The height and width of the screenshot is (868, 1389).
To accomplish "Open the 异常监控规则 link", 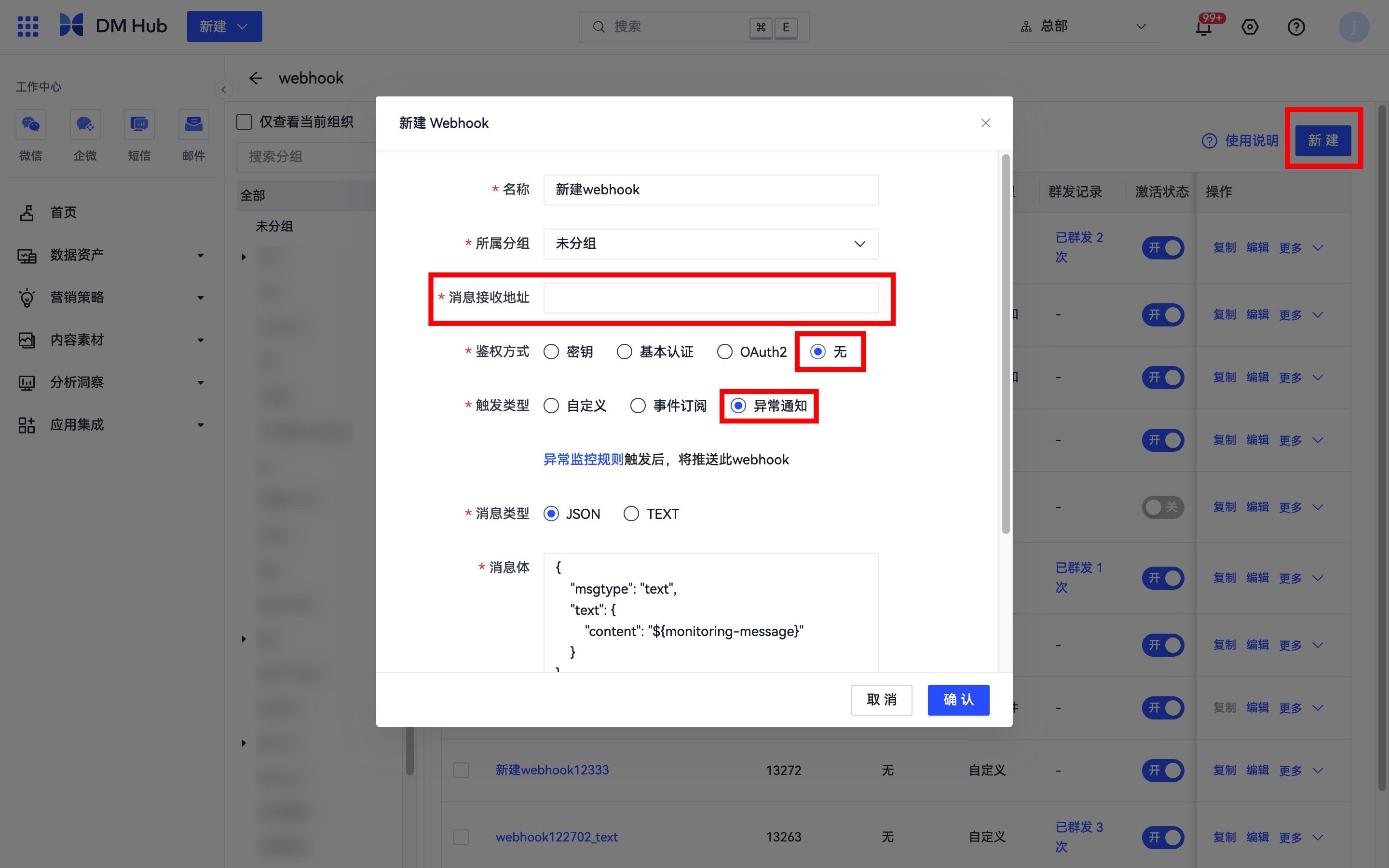I will pyautogui.click(x=583, y=460).
